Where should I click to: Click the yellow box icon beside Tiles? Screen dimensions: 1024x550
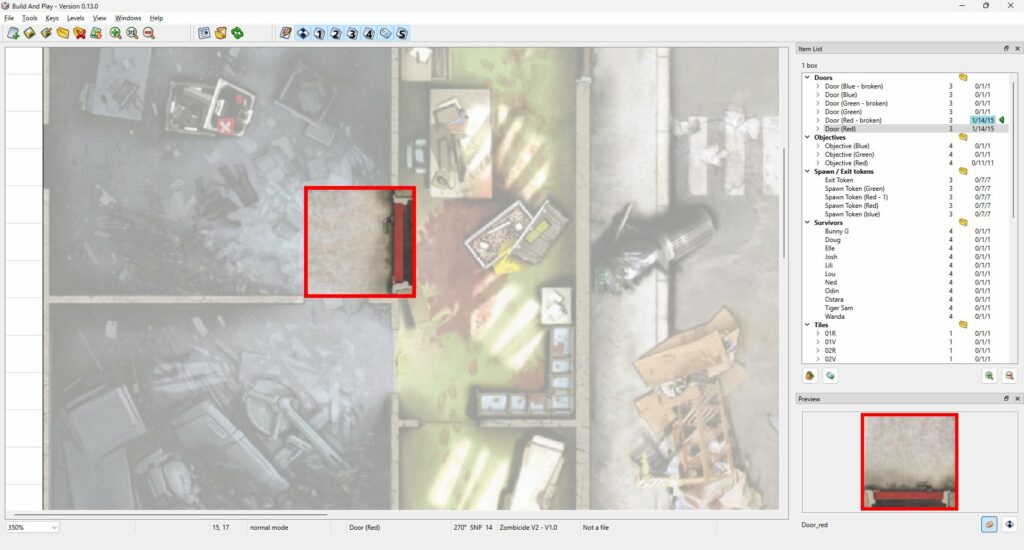963,325
